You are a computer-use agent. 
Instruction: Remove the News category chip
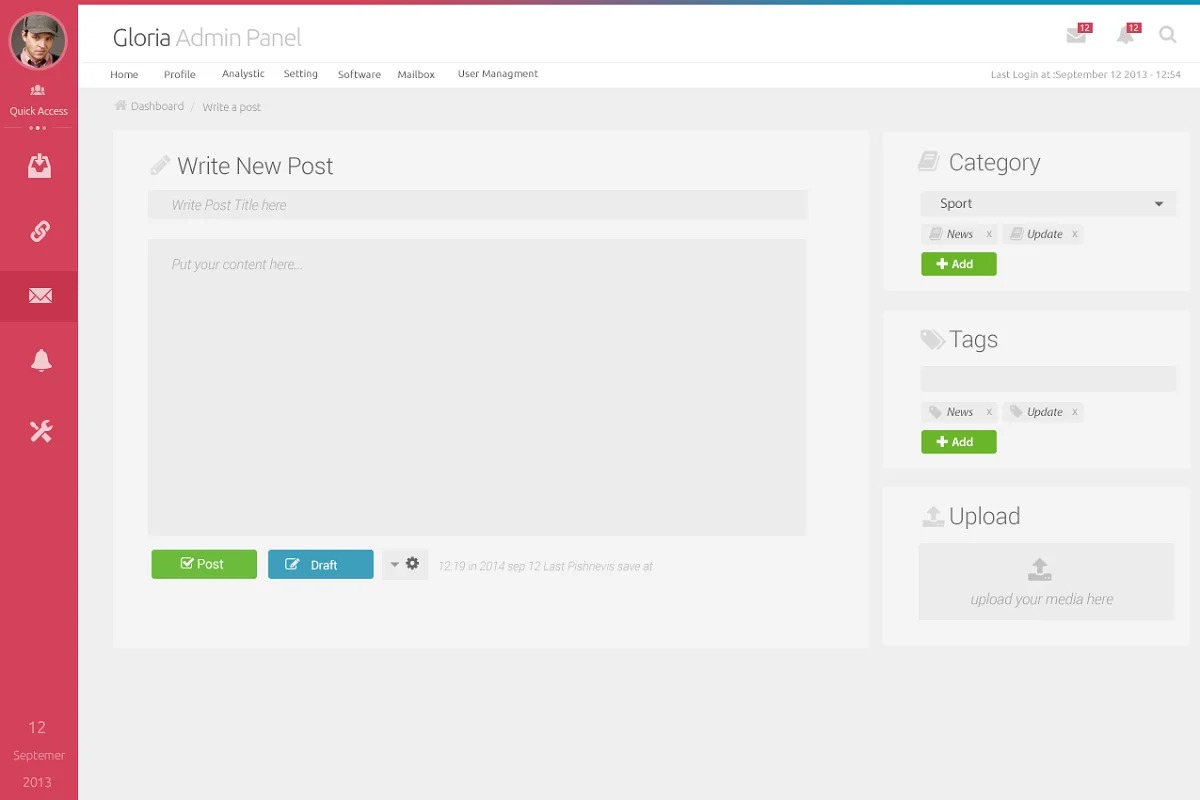(989, 234)
